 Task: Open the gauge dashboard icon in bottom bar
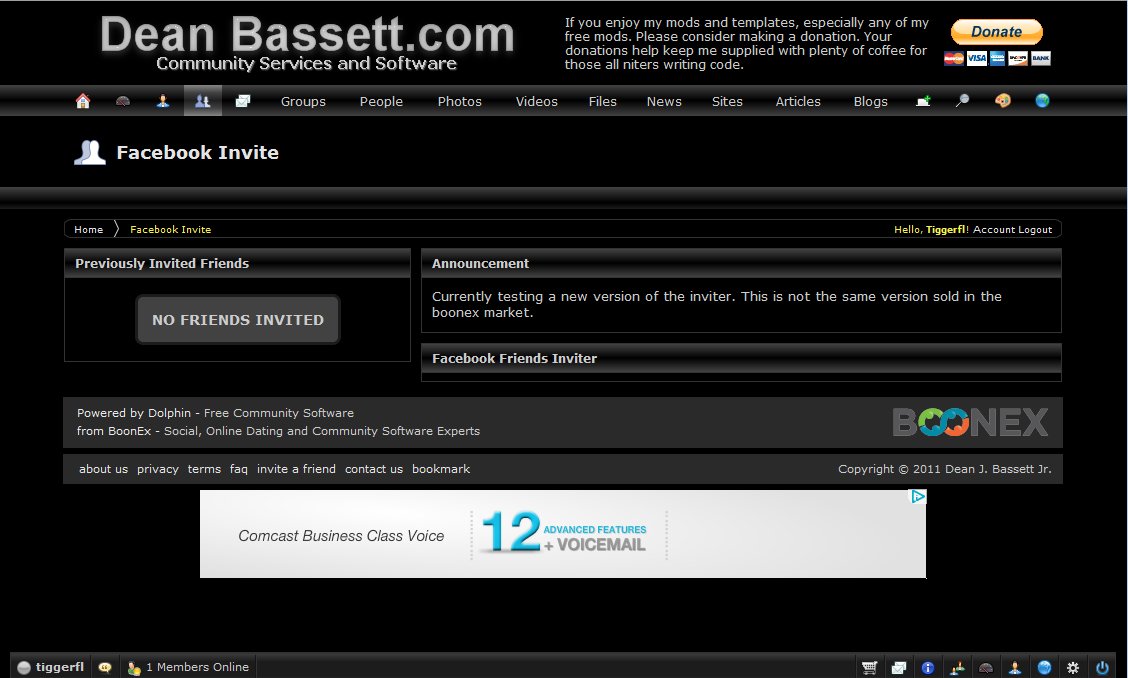986,667
